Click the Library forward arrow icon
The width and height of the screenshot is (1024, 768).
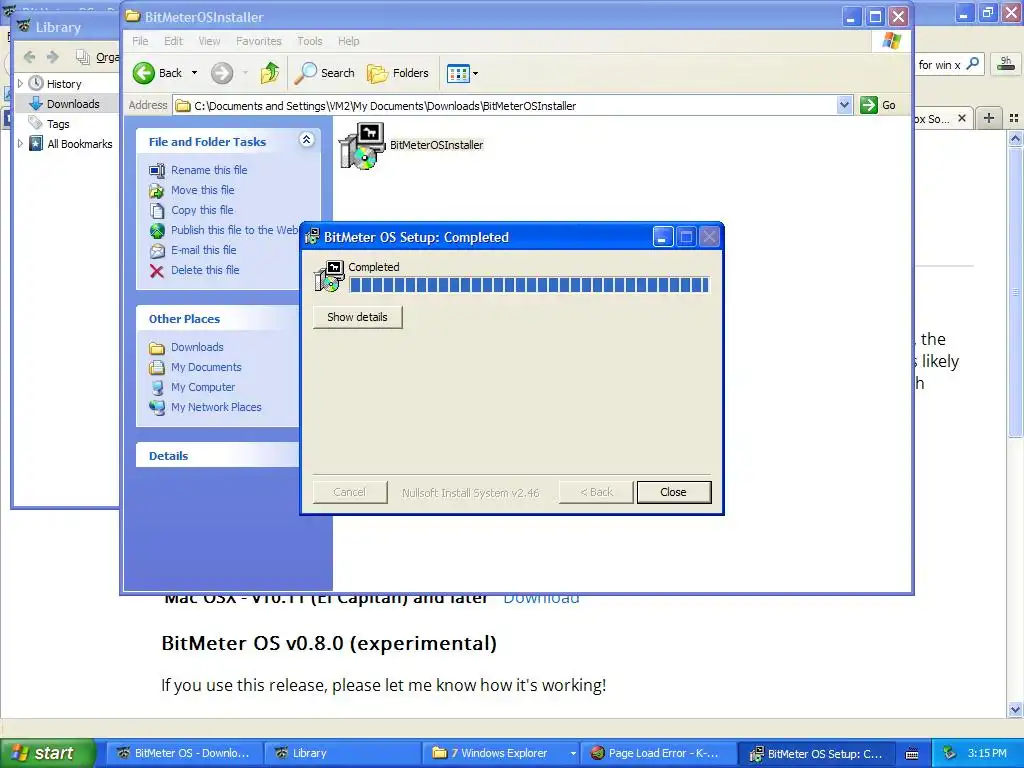click(x=53, y=57)
